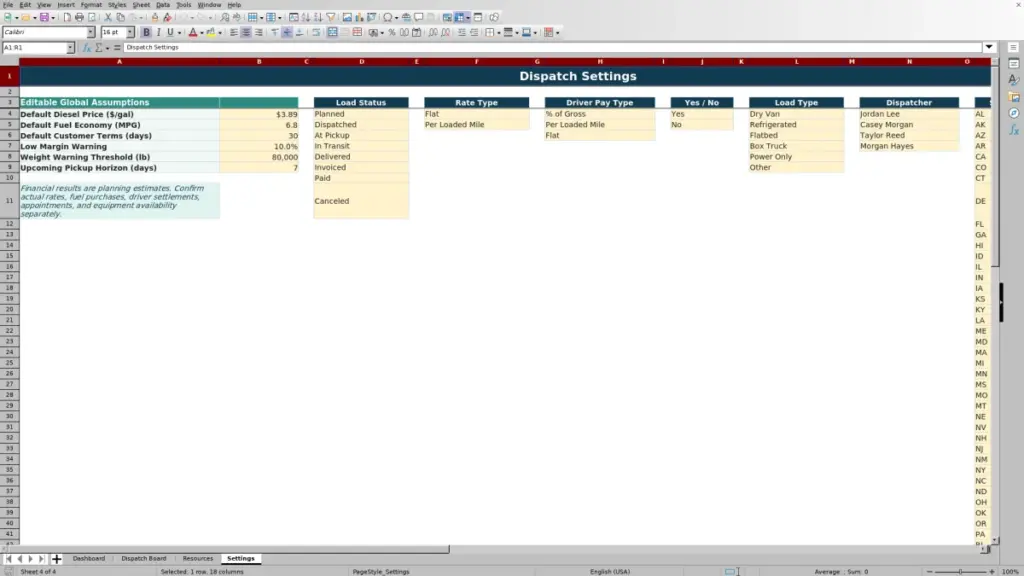Toggle Freeze Rows and Columns
The width and height of the screenshot is (1024, 576).
coord(460,18)
